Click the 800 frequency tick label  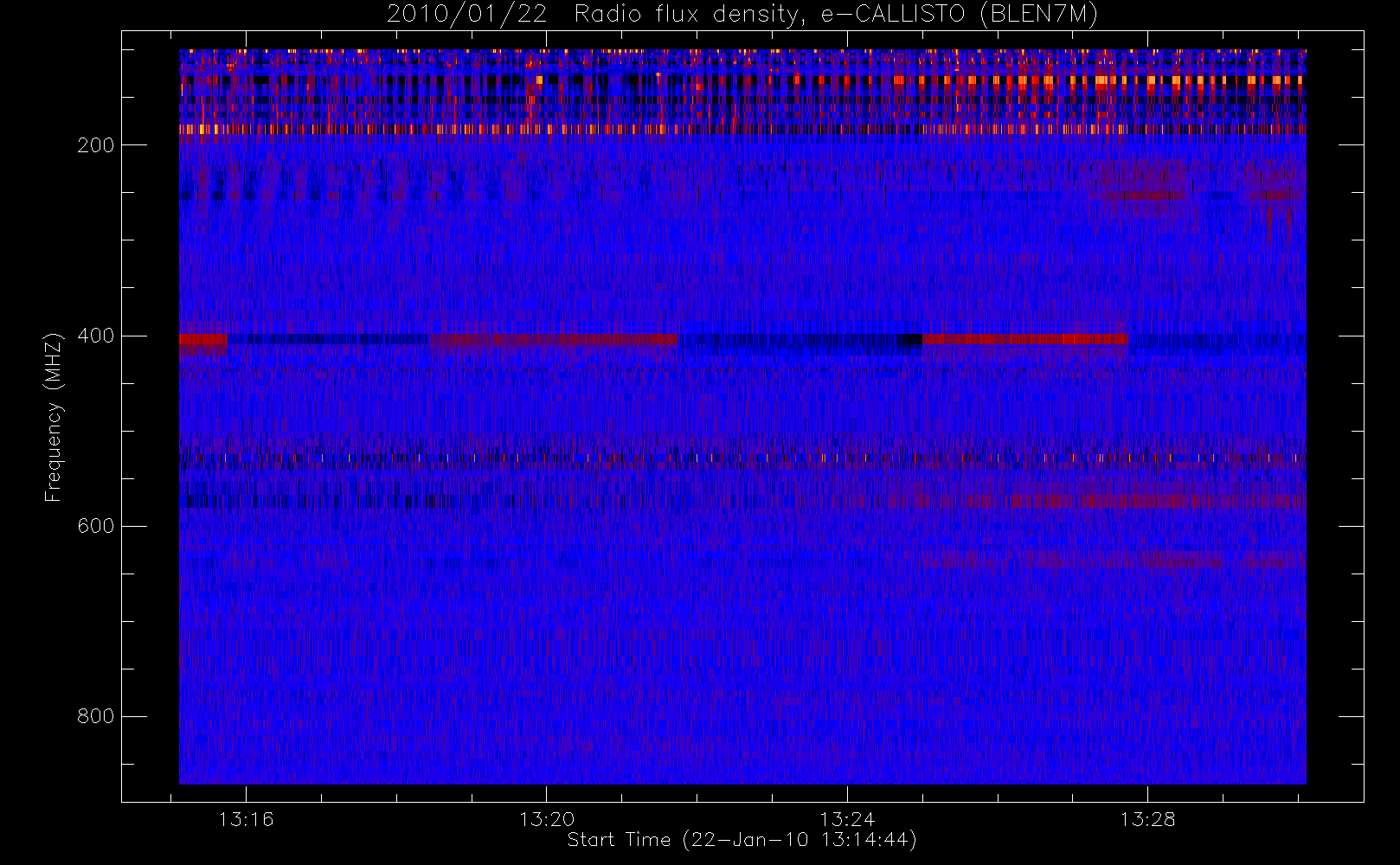[x=96, y=716]
